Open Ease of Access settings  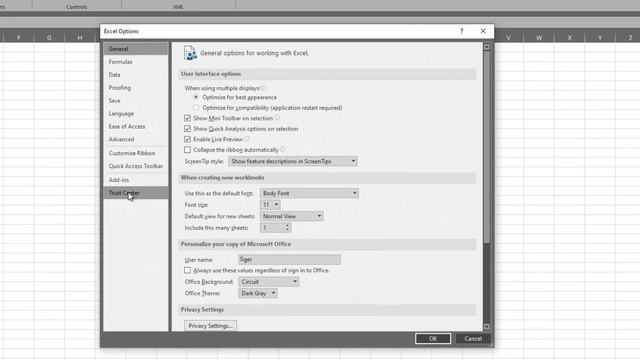tap(136, 127)
